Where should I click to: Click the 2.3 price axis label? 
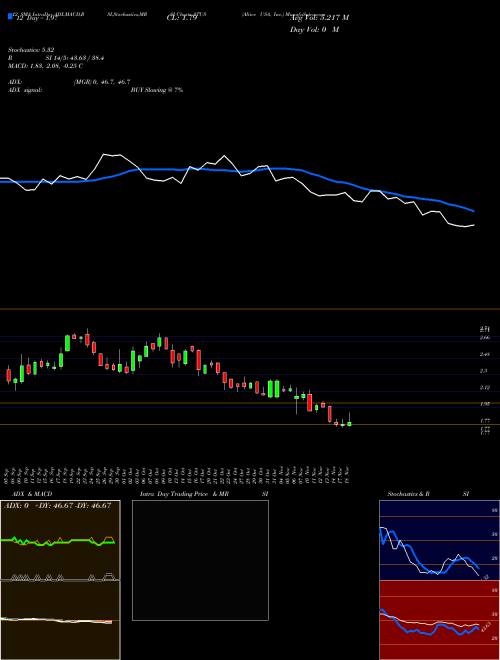[x=483, y=371]
